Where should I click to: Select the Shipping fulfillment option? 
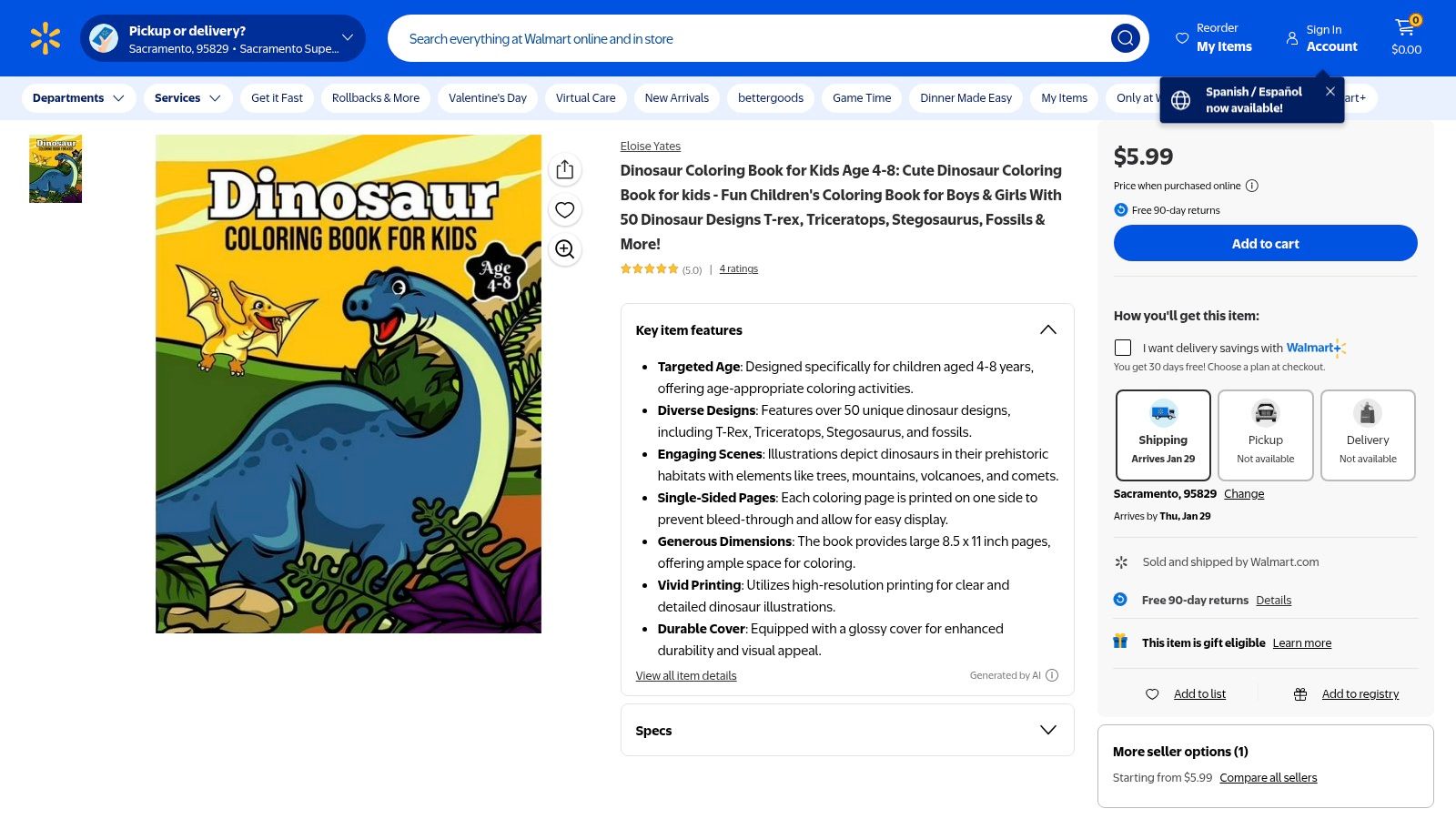(1163, 435)
